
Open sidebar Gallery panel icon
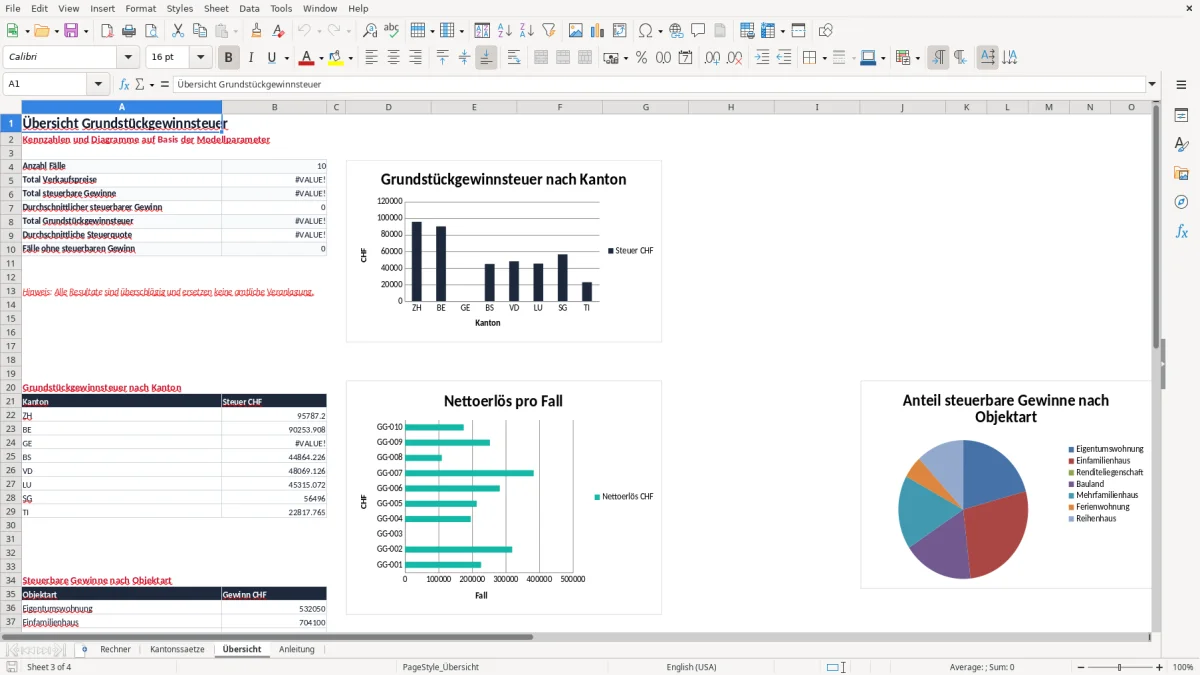pos(1181,173)
